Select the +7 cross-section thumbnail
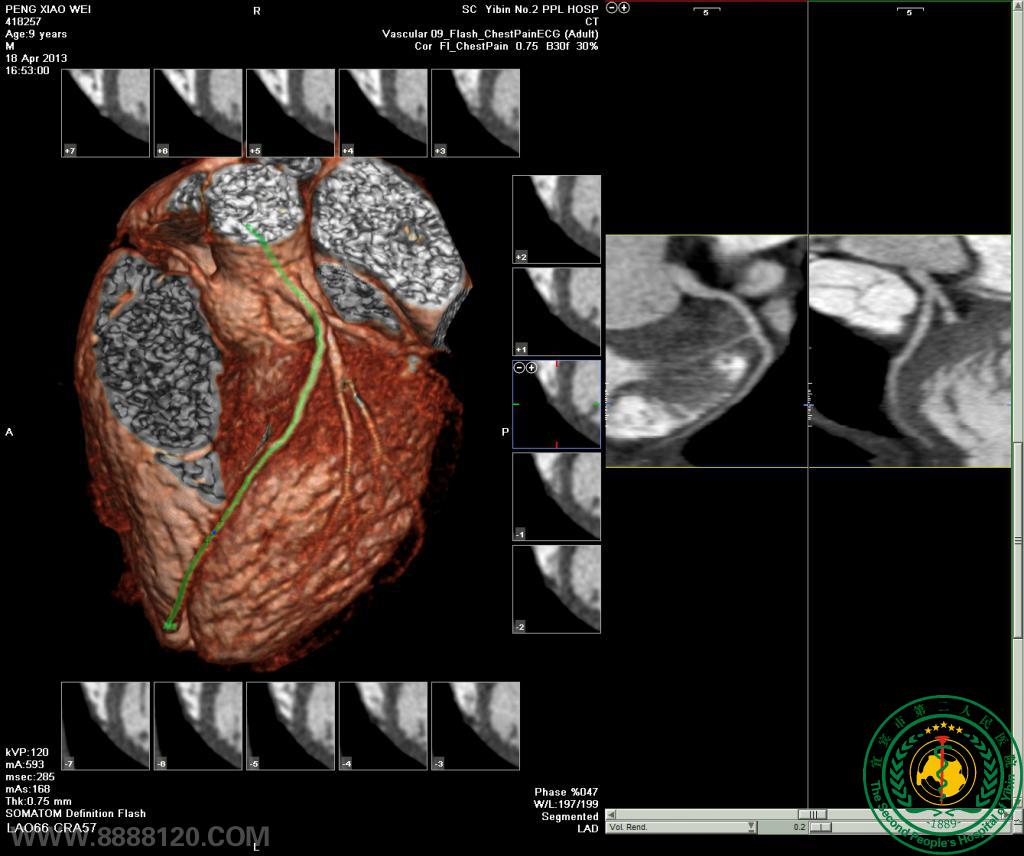This screenshot has height=856, width=1024. [x=105, y=113]
